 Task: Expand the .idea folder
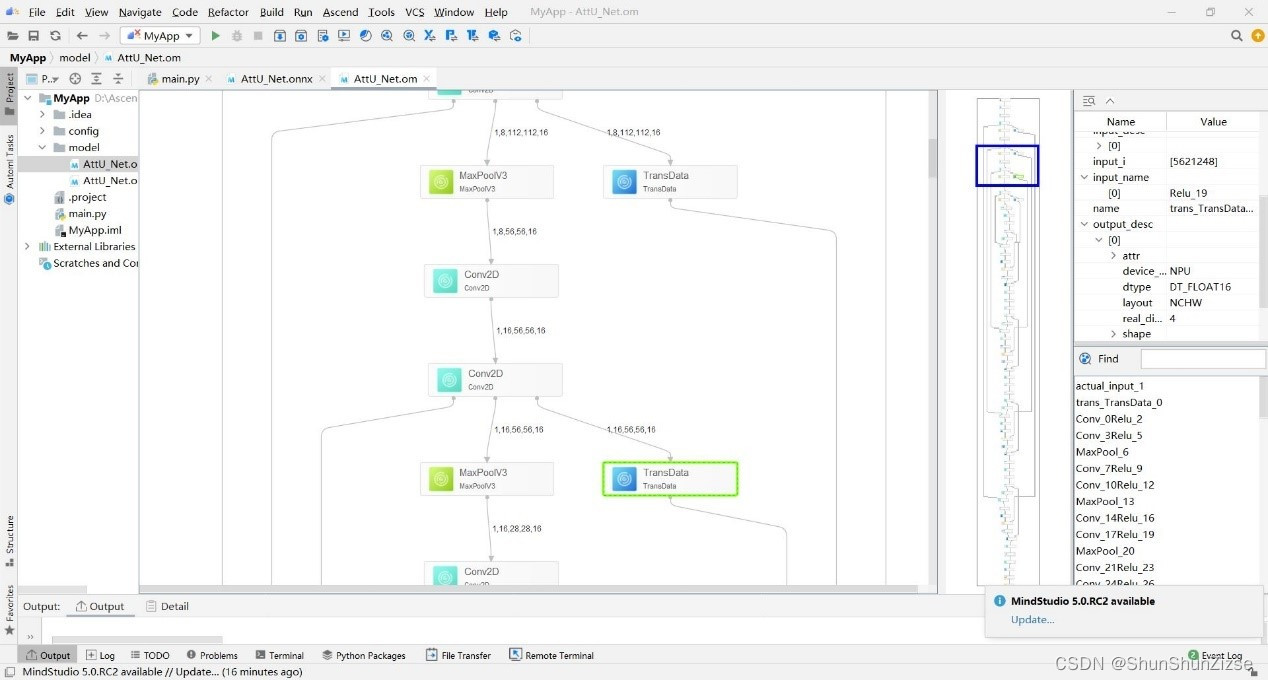42,115
